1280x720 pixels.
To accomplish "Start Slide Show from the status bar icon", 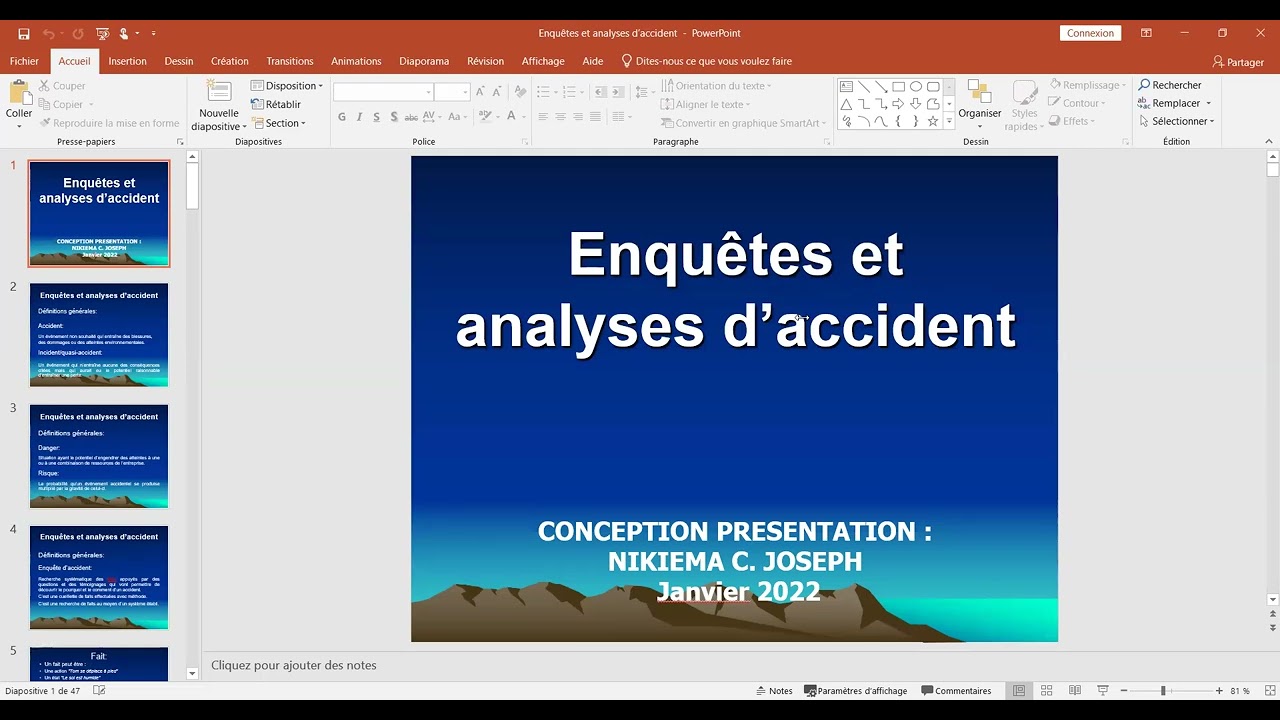I will (1103, 691).
